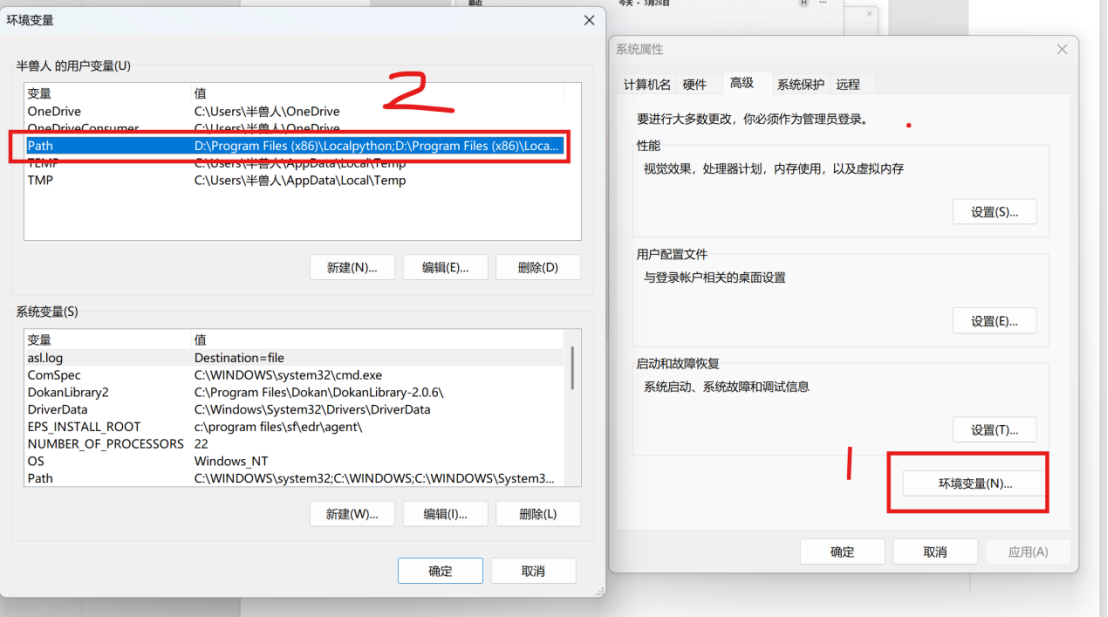The height and width of the screenshot is (617, 1108).
Task: Click 删除(D) for user variables
Action: [538, 267]
